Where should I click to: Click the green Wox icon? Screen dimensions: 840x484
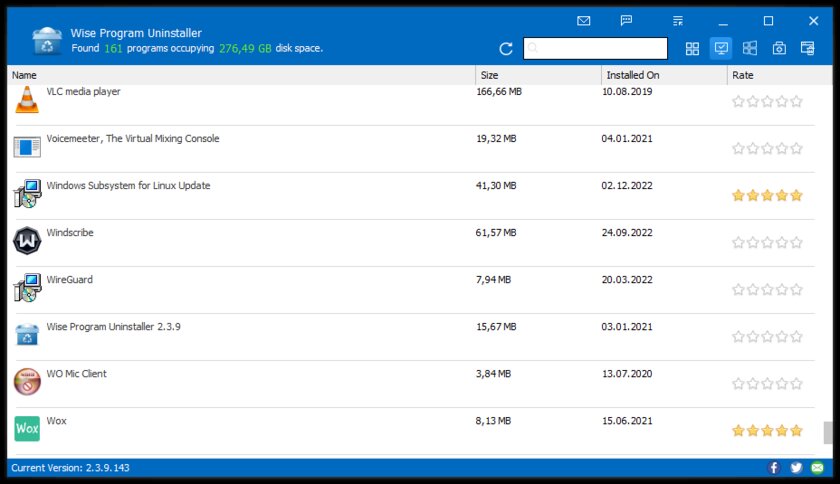click(x=27, y=429)
